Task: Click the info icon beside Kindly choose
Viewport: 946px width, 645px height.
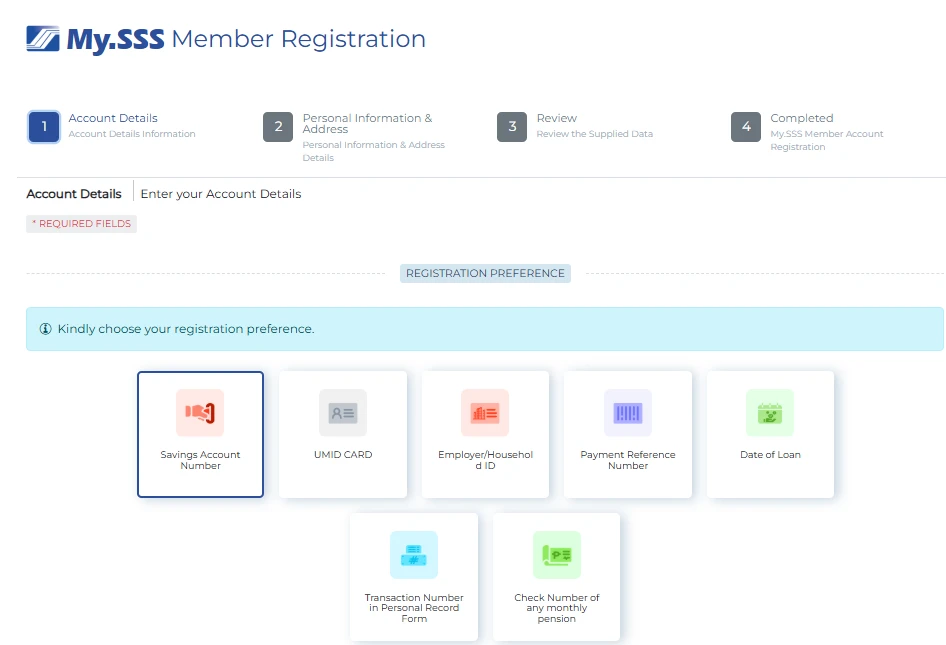Action: pyautogui.click(x=45, y=329)
